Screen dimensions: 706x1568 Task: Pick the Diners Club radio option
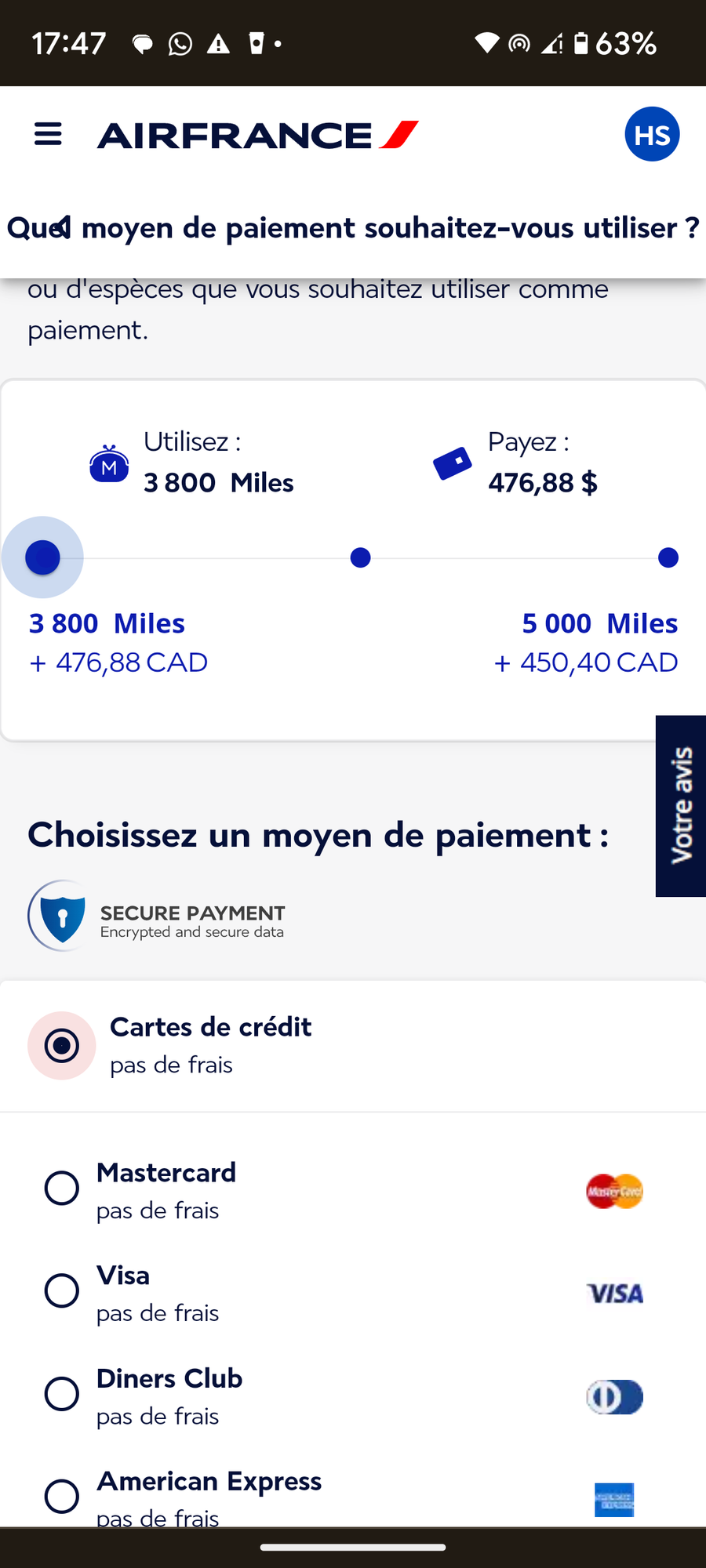tap(62, 1393)
